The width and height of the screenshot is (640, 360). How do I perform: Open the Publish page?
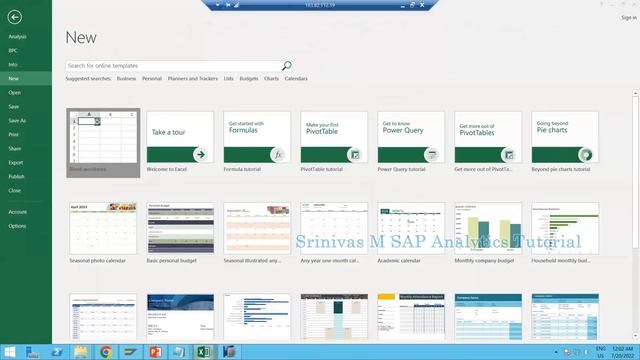[x=16, y=176]
